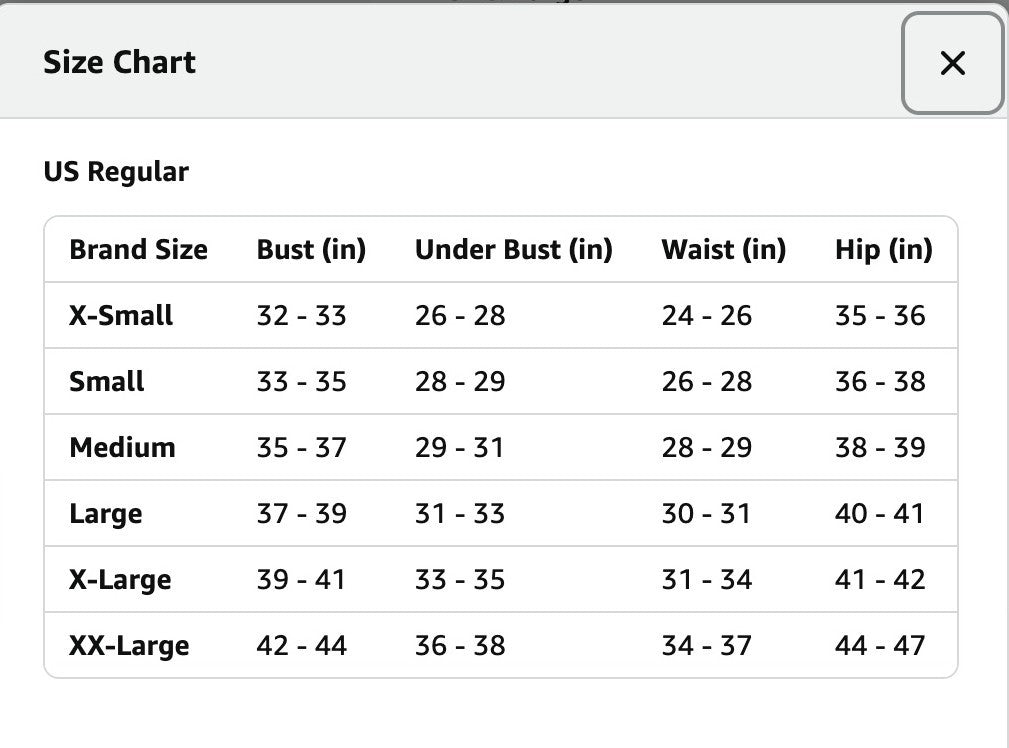This screenshot has height=748, width=1009.
Task: Select the Under Bust (in) header
Action: tap(513, 249)
